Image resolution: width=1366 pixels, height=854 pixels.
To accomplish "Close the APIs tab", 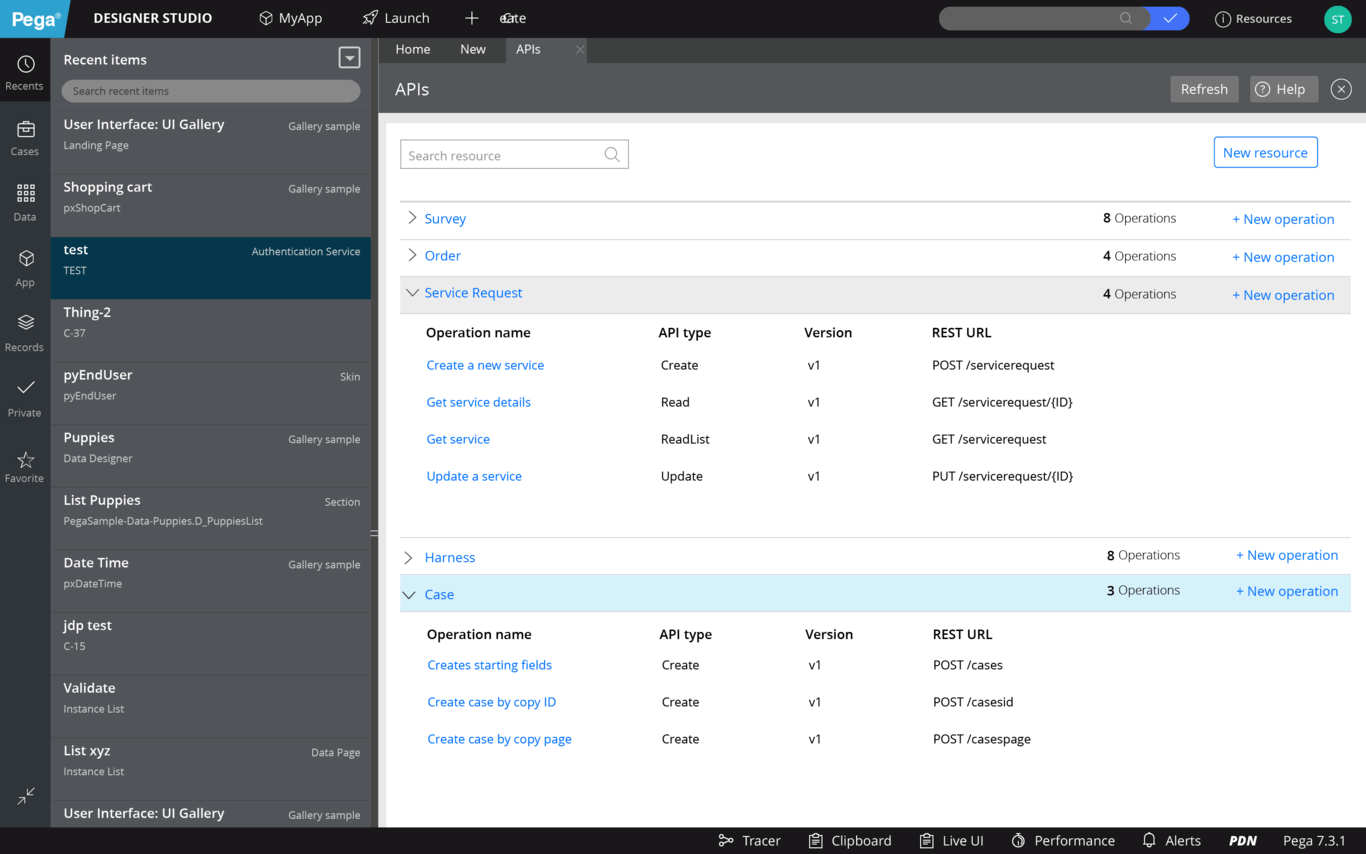I will coord(580,49).
